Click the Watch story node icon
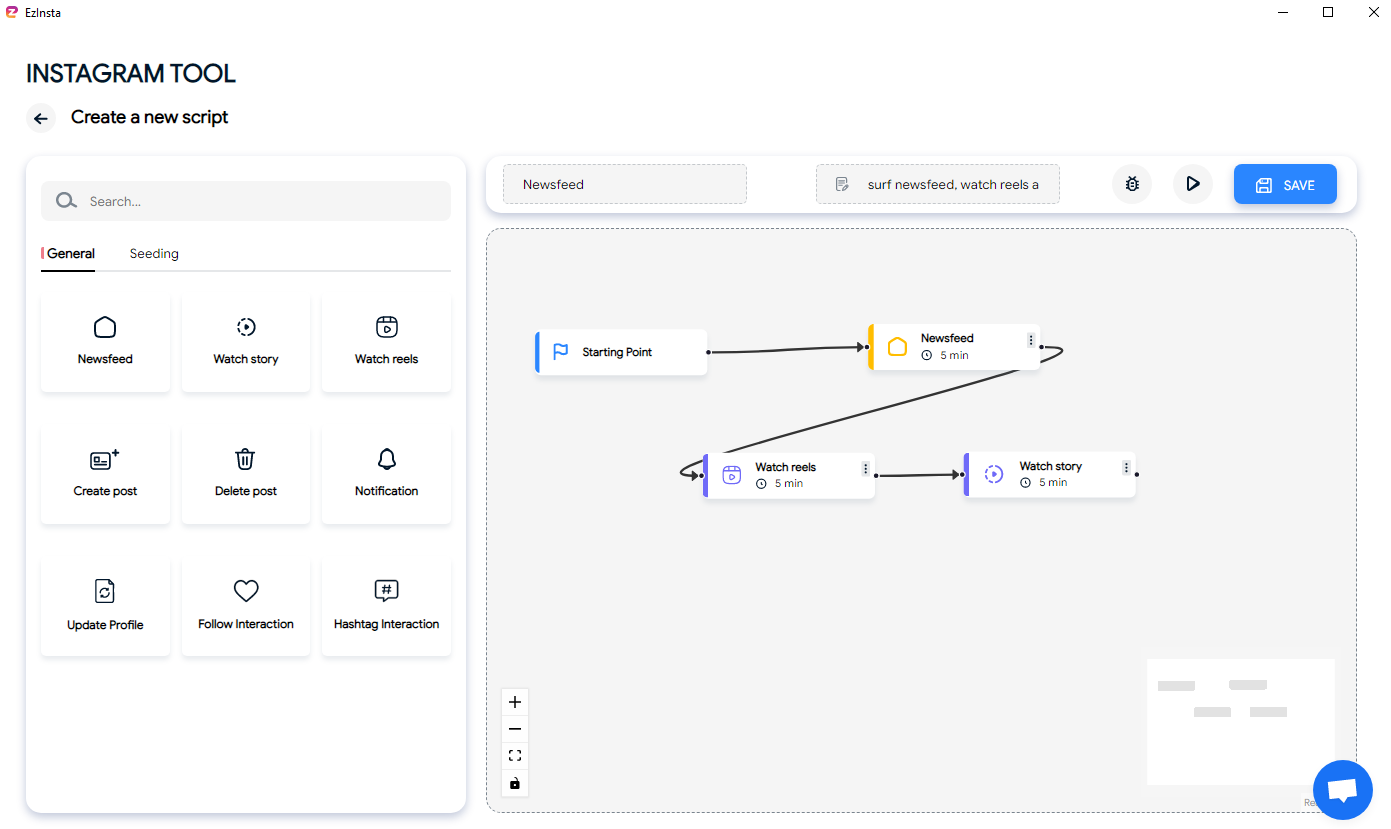The height and width of the screenshot is (829, 1391). [x=994, y=475]
